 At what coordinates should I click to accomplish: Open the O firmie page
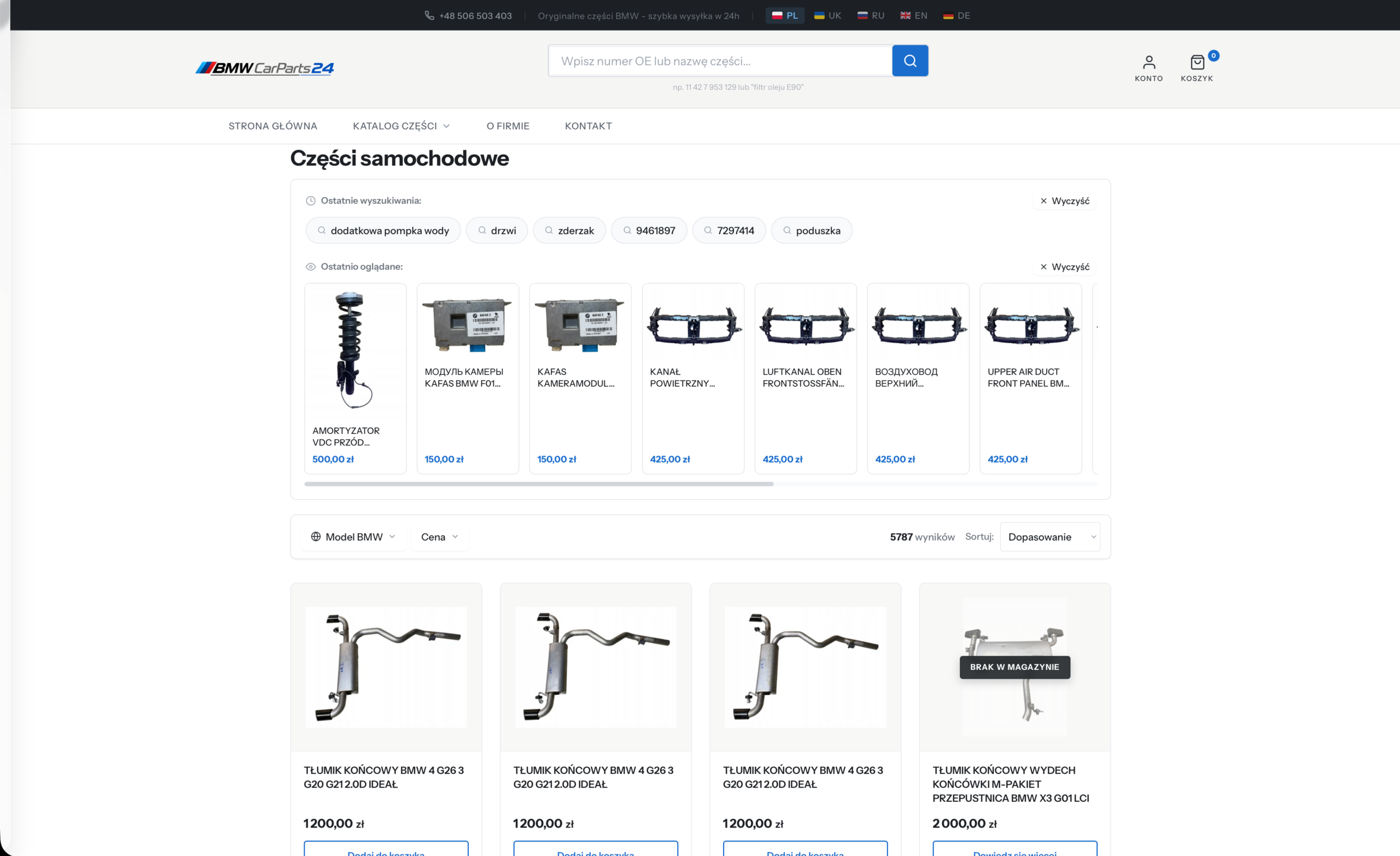(x=508, y=126)
